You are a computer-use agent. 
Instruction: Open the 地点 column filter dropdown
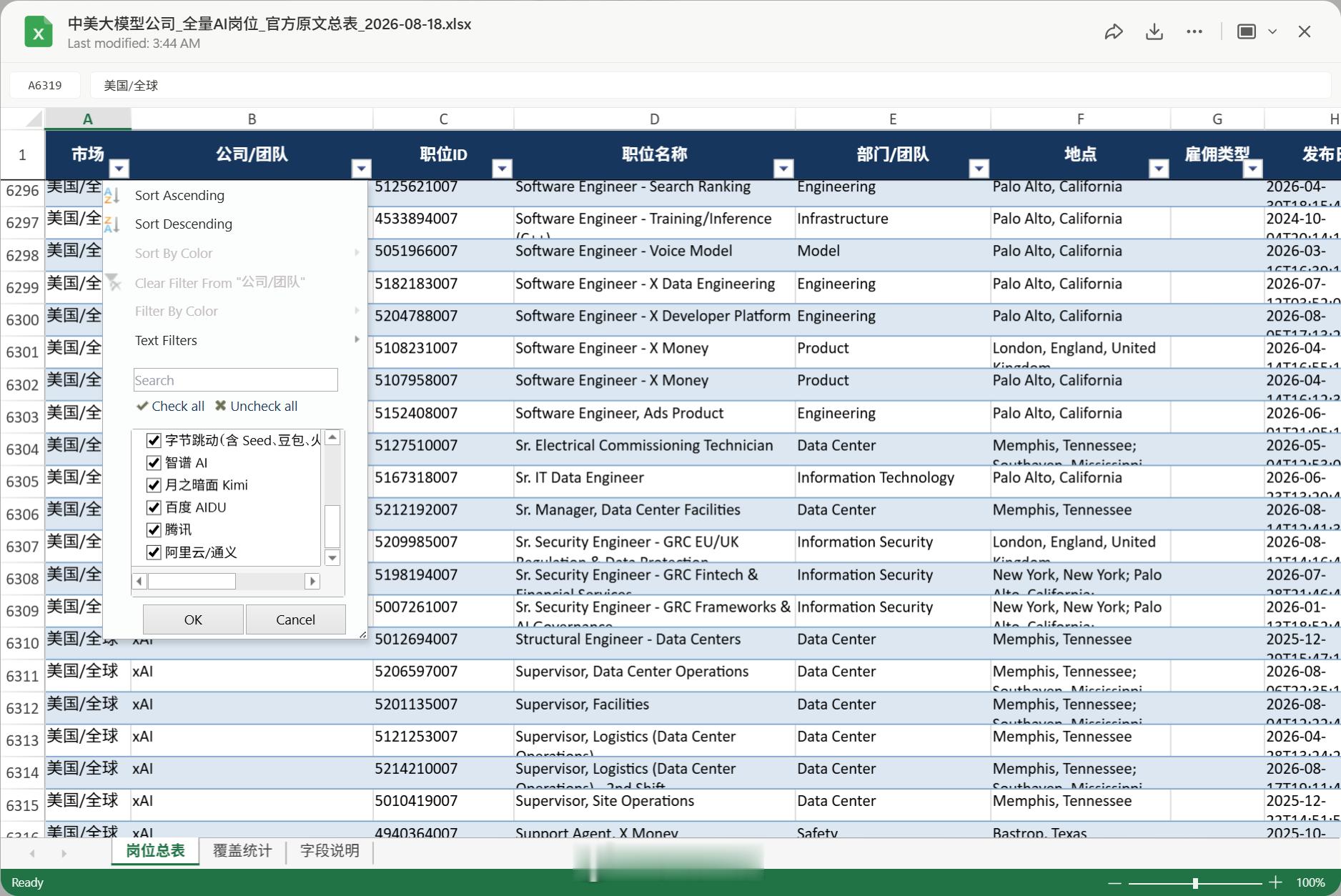pyautogui.click(x=1159, y=169)
